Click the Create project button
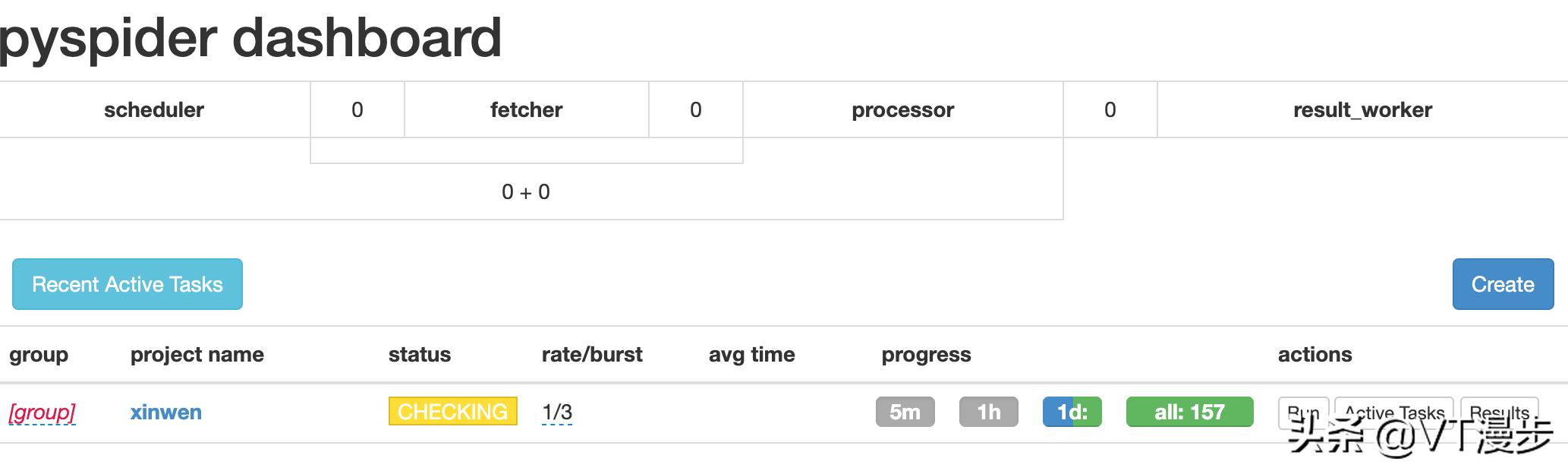The image size is (1568, 471). point(1502,284)
